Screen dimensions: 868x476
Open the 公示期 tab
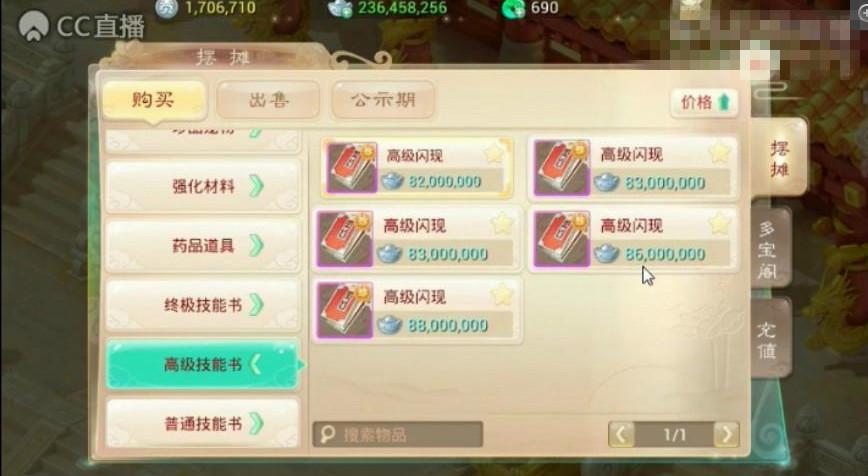383,100
